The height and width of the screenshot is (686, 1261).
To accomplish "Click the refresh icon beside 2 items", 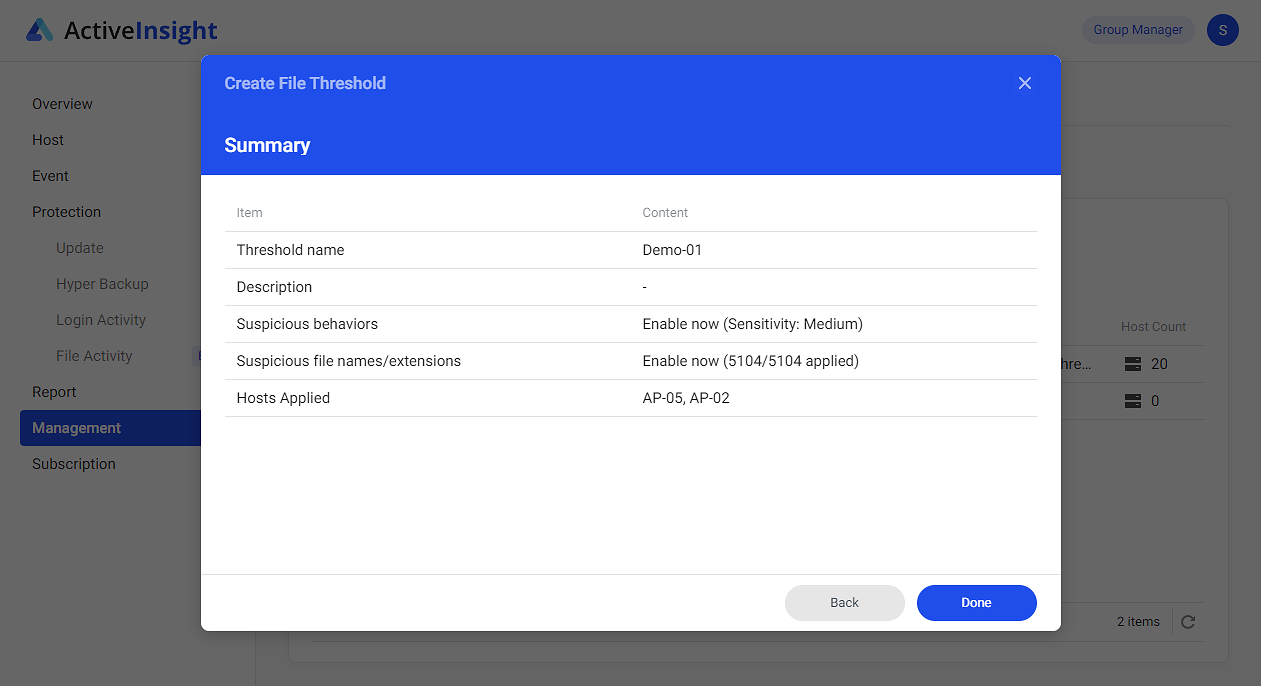I will [1188, 621].
